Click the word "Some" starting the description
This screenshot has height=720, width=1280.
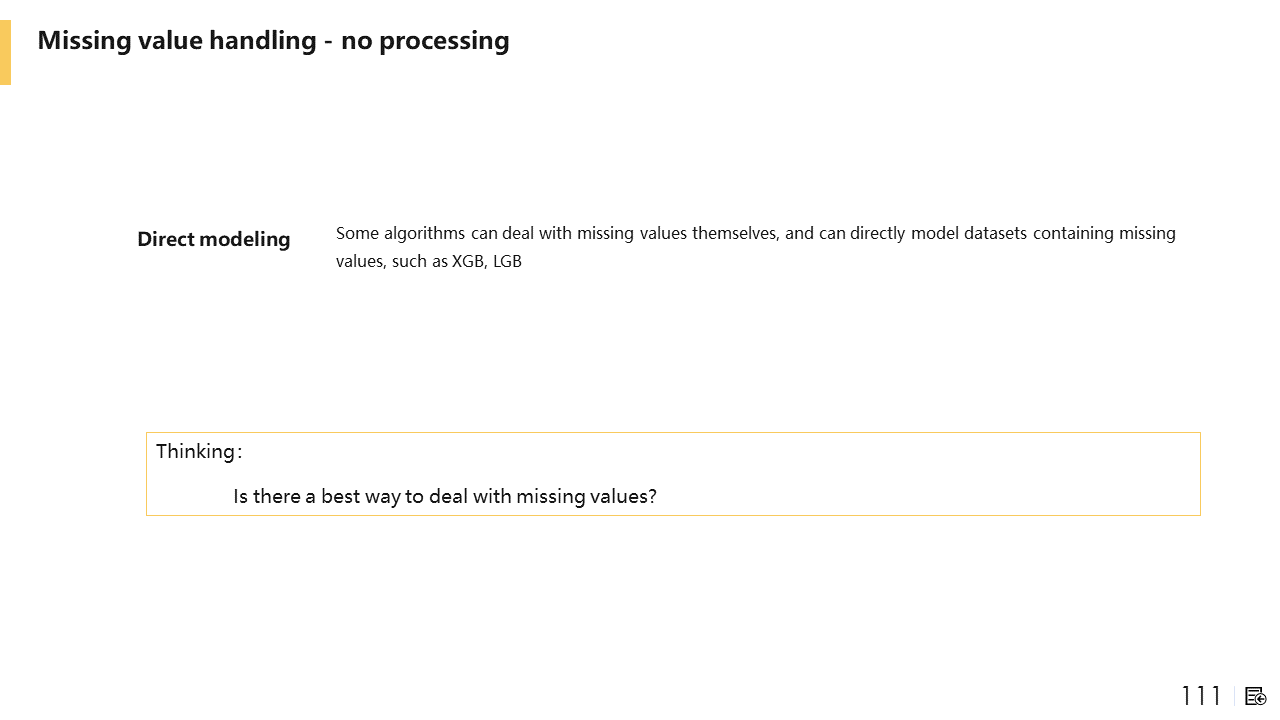click(357, 234)
